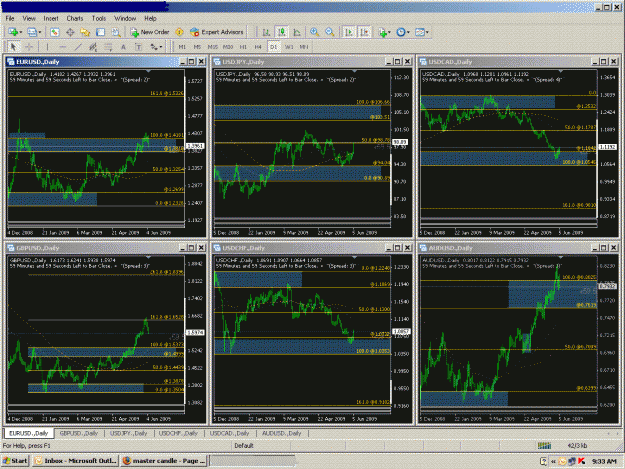Viewport: 625px width, 469px height.
Task: Switch to USDJPY.,Daily bottom tab
Action: tap(128, 433)
